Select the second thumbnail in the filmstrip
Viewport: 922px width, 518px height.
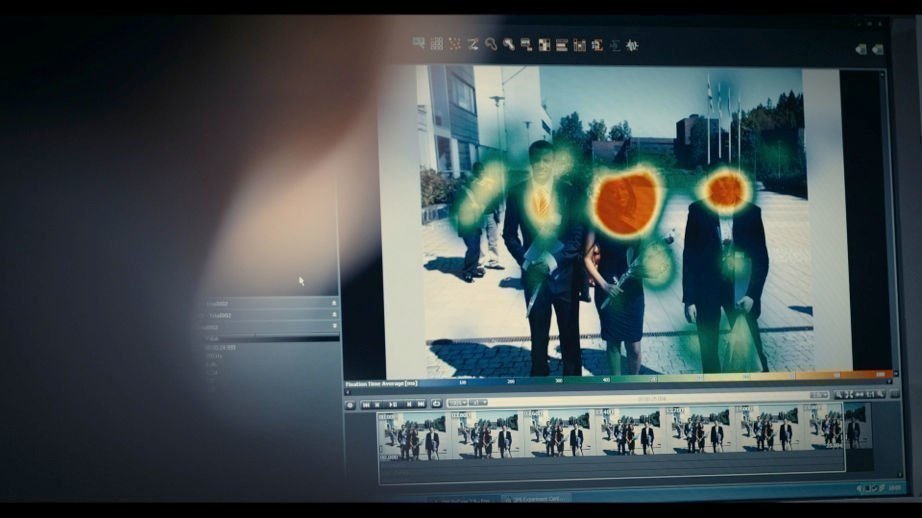(x=485, y=435)
